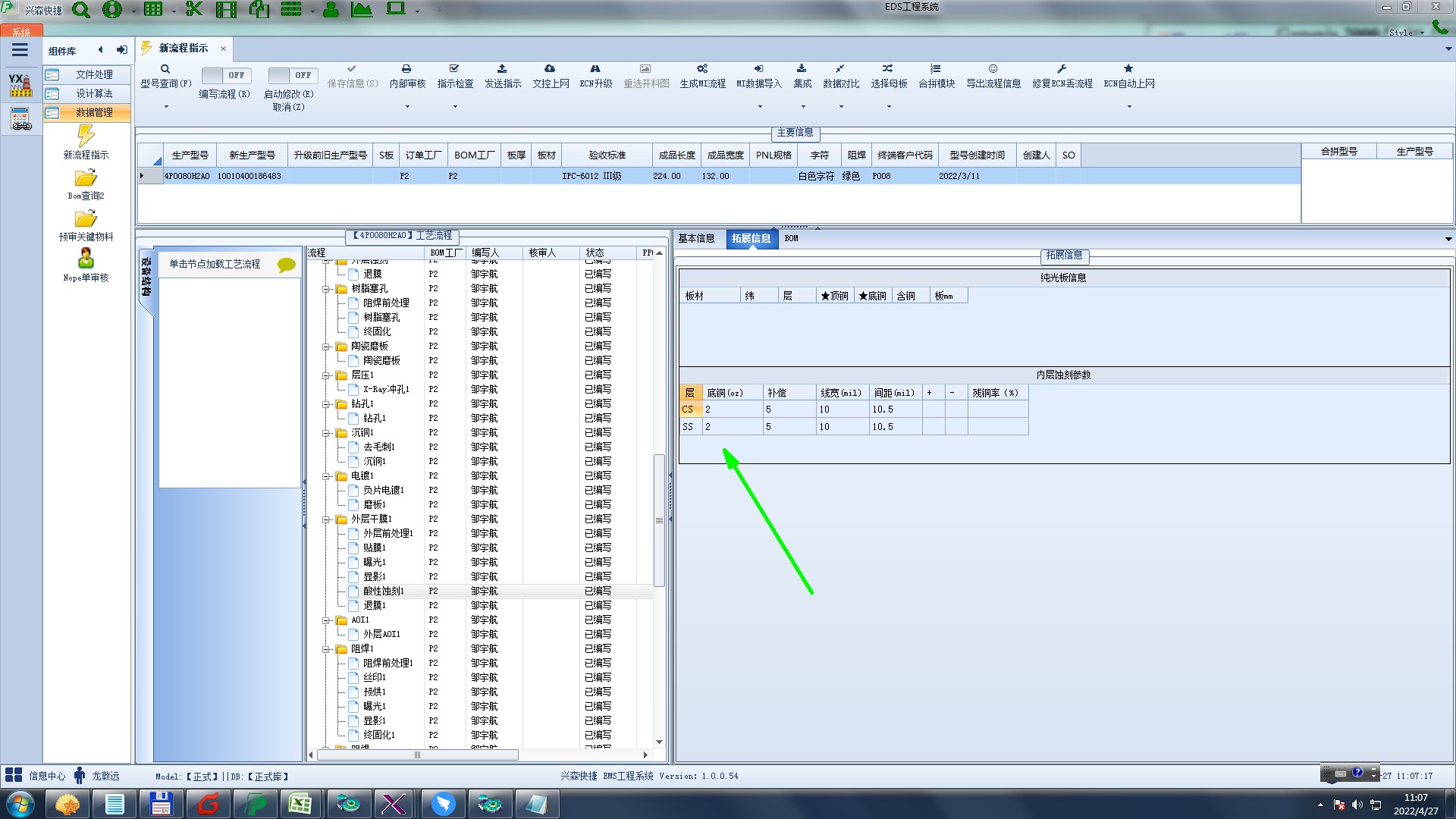The width and height of the screenshot is (1456, 819).
Task: Switch to the BOM tab
Action: (791, 238)
